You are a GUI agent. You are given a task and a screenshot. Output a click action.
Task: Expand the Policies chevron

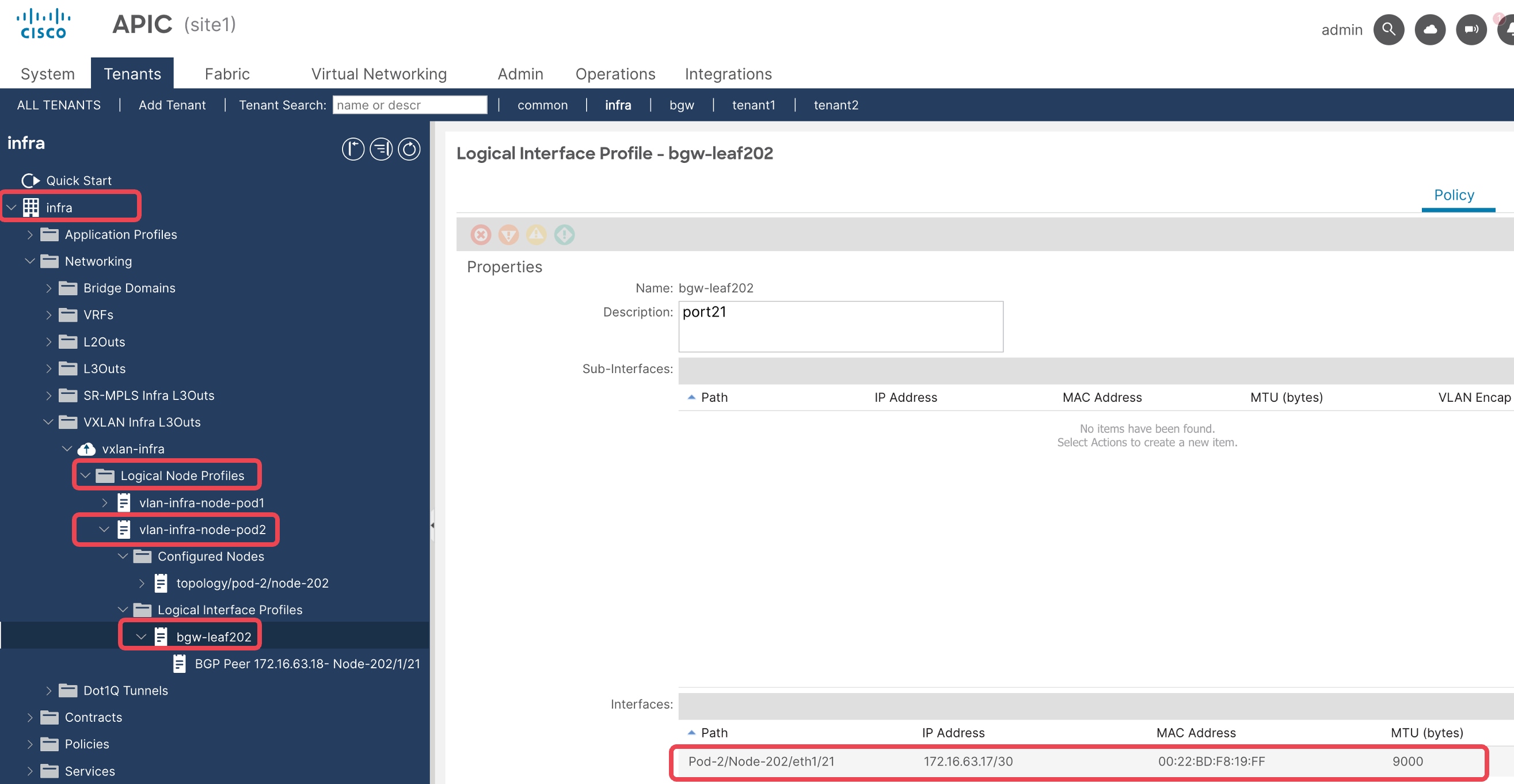[30, 744]
